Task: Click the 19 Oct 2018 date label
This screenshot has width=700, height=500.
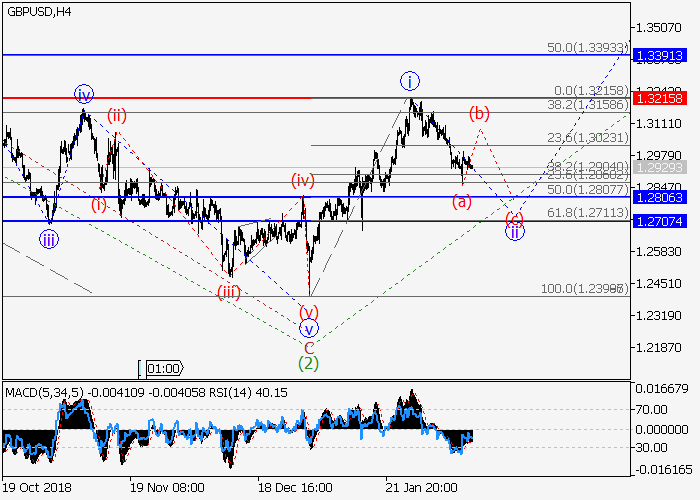Action: coord(37,487)
